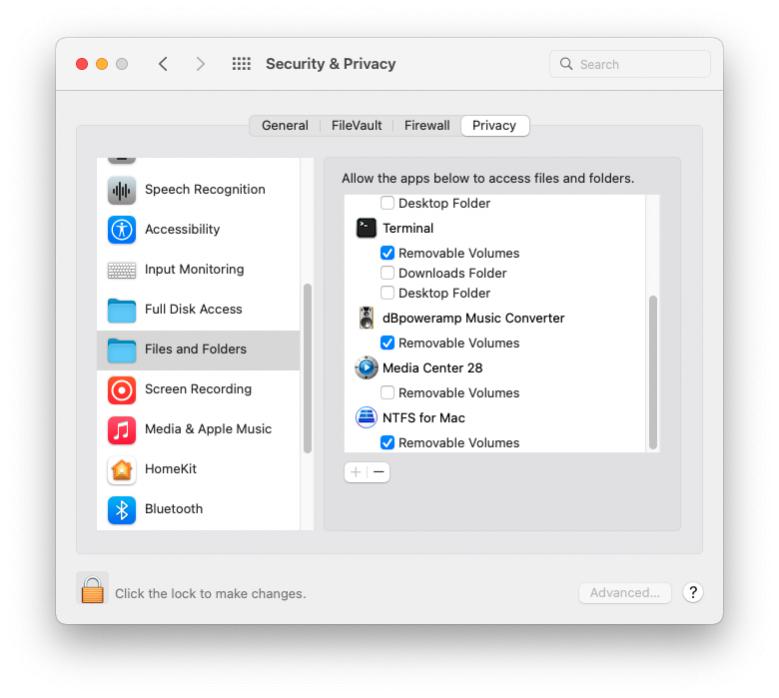Enable Downloads Folder for Terminal
Image resolution: width=779 pixels, height=698 pixels.
coord(388,273)
